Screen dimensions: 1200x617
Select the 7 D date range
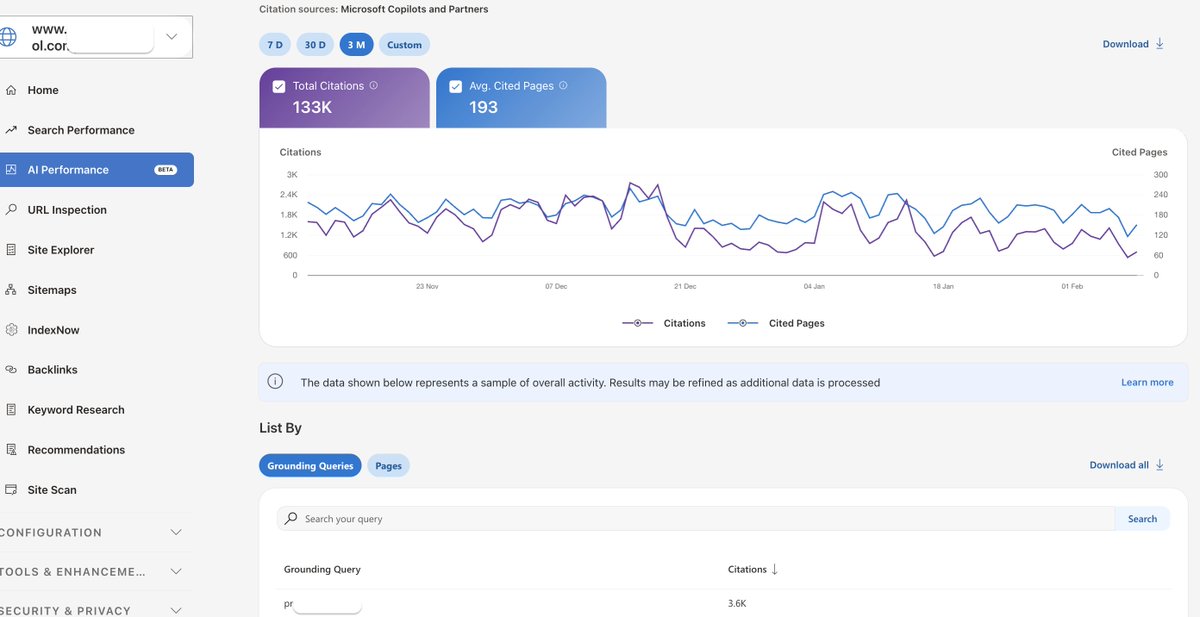[275, 45]
